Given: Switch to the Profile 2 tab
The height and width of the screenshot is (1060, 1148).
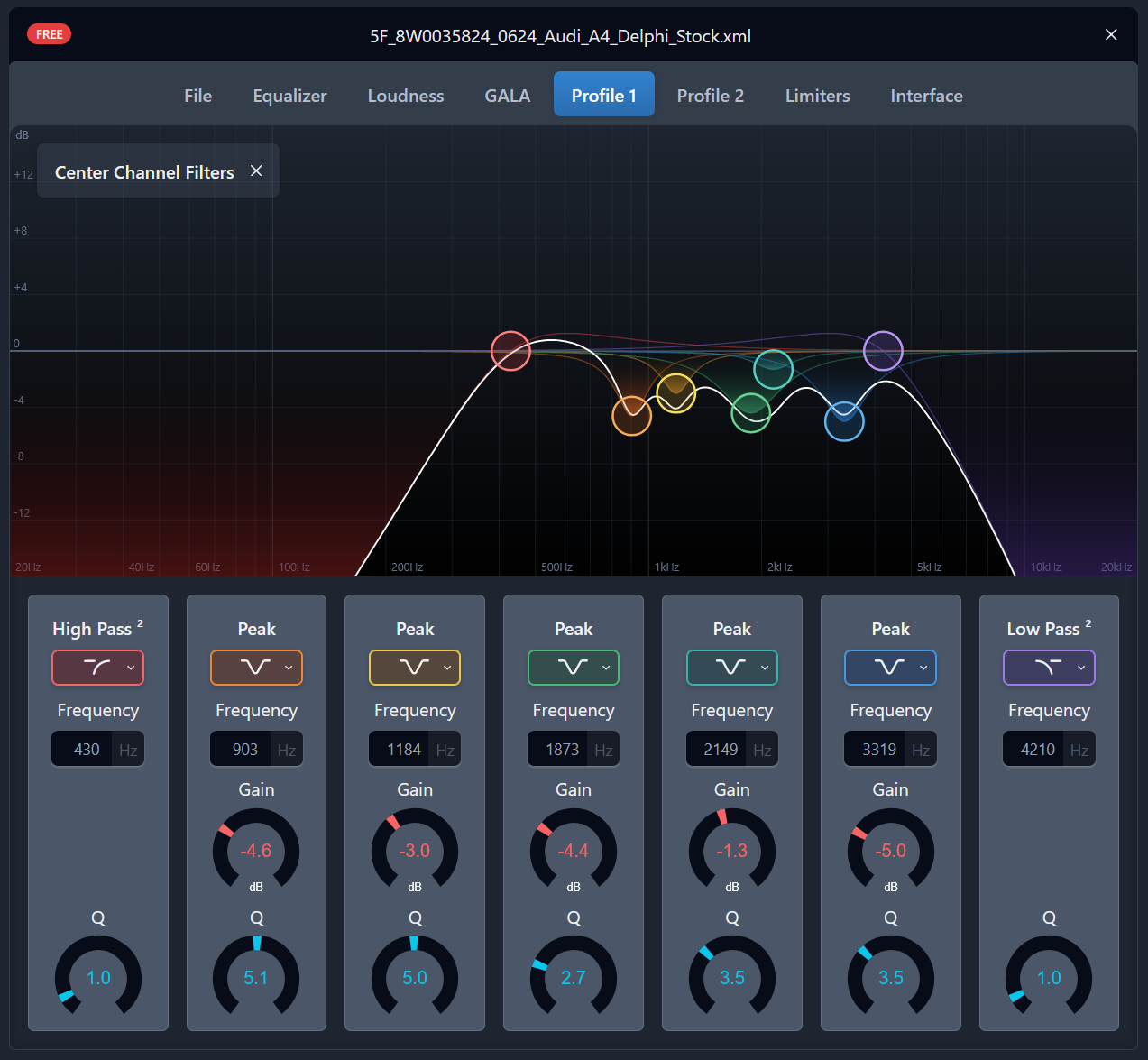Looking at the screenshot, I should [710, 95].
